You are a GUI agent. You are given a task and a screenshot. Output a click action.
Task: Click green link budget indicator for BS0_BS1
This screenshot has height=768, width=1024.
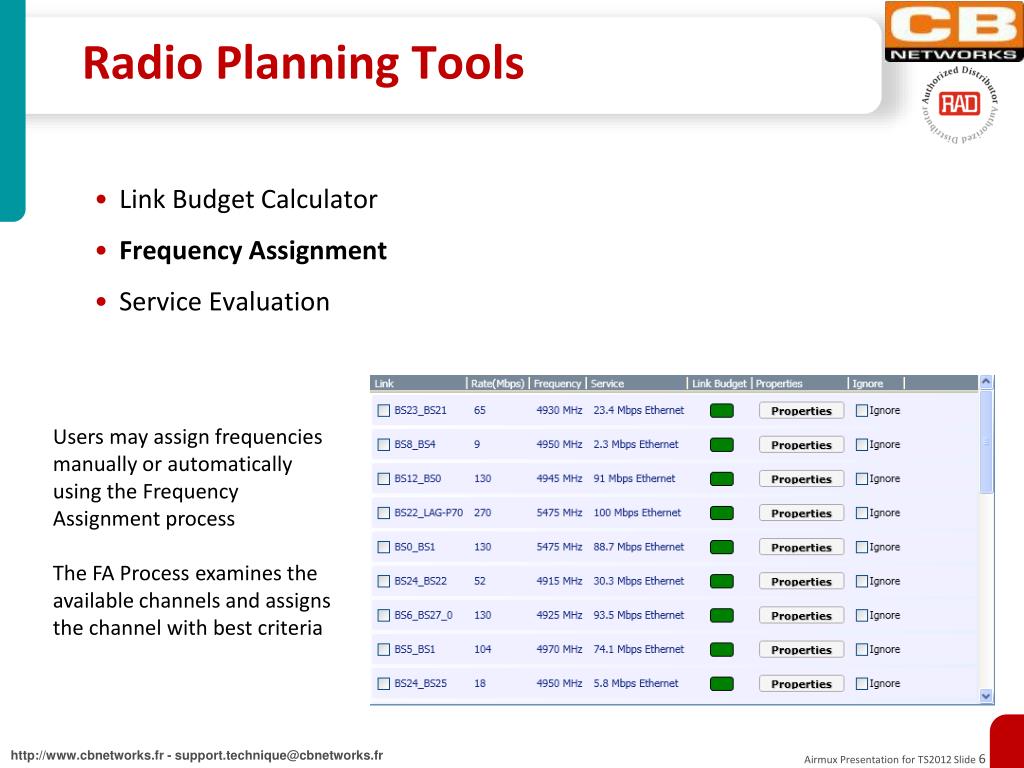[x=722, y=547]
